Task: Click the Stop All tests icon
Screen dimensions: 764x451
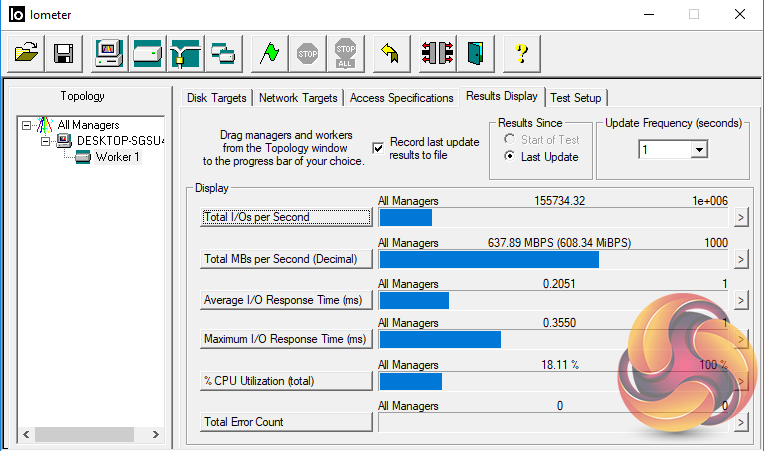Action: 345,53
